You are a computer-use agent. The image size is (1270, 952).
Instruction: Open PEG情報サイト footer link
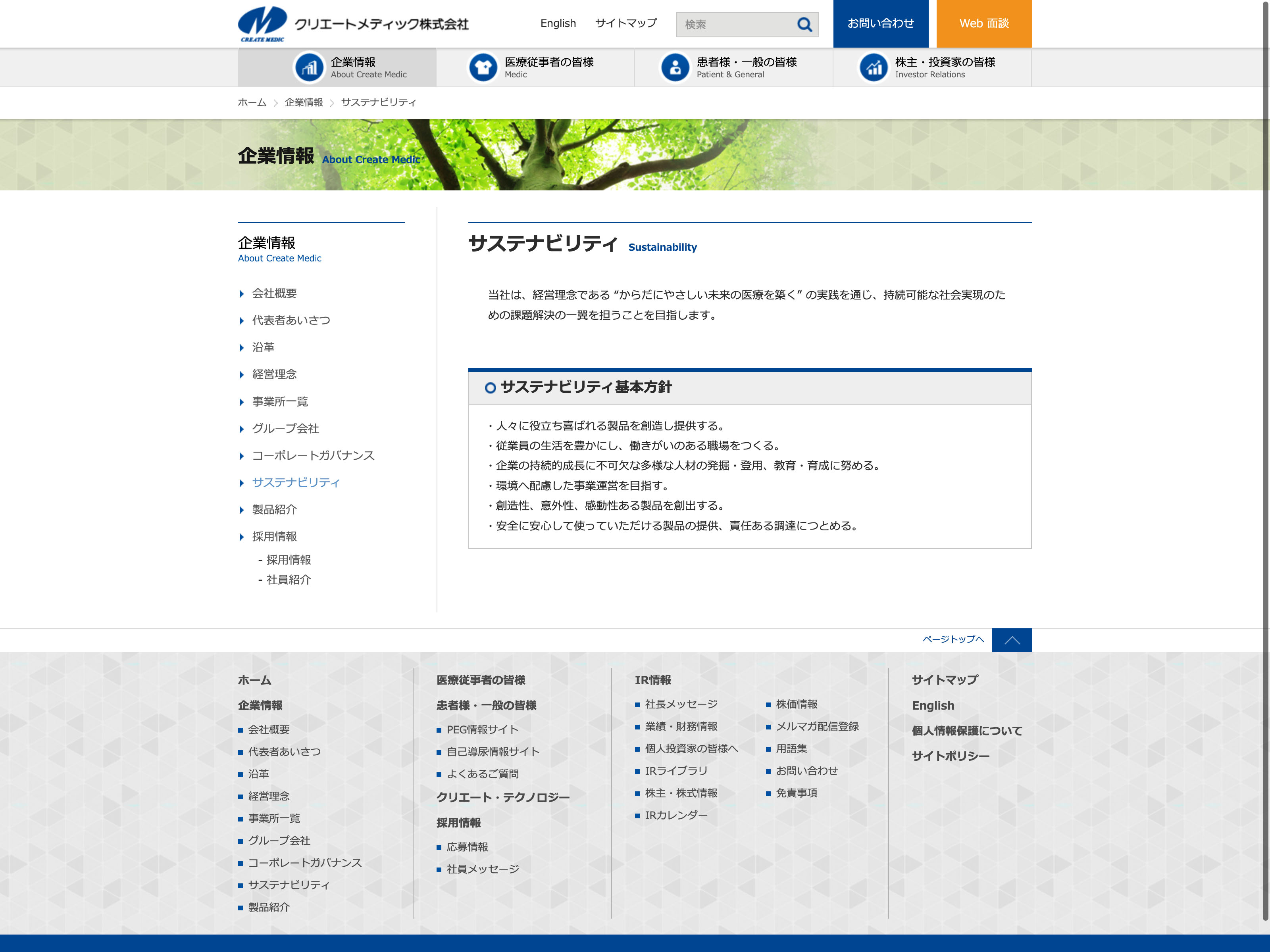pos(482,729)
